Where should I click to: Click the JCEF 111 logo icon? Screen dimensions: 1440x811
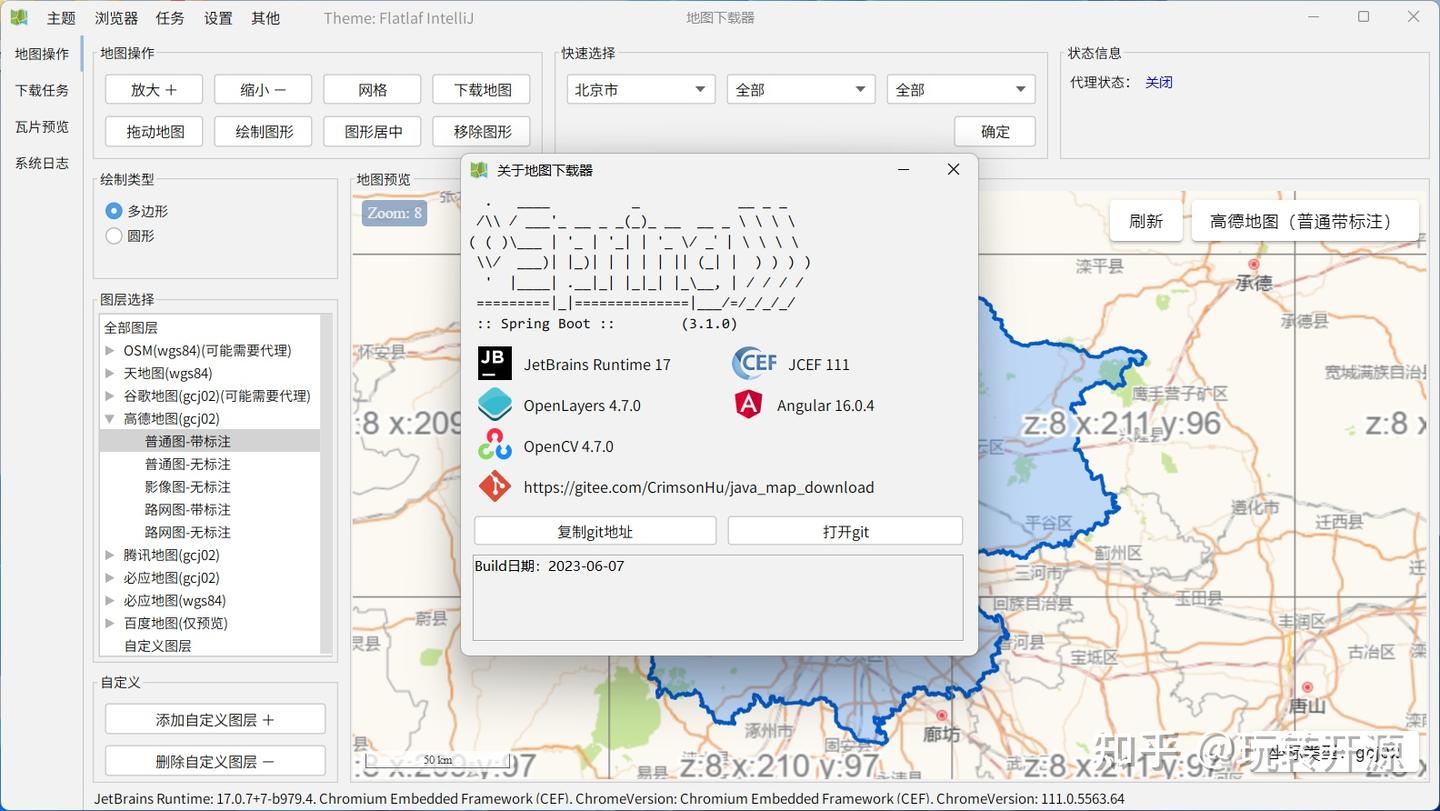[754, 364]
